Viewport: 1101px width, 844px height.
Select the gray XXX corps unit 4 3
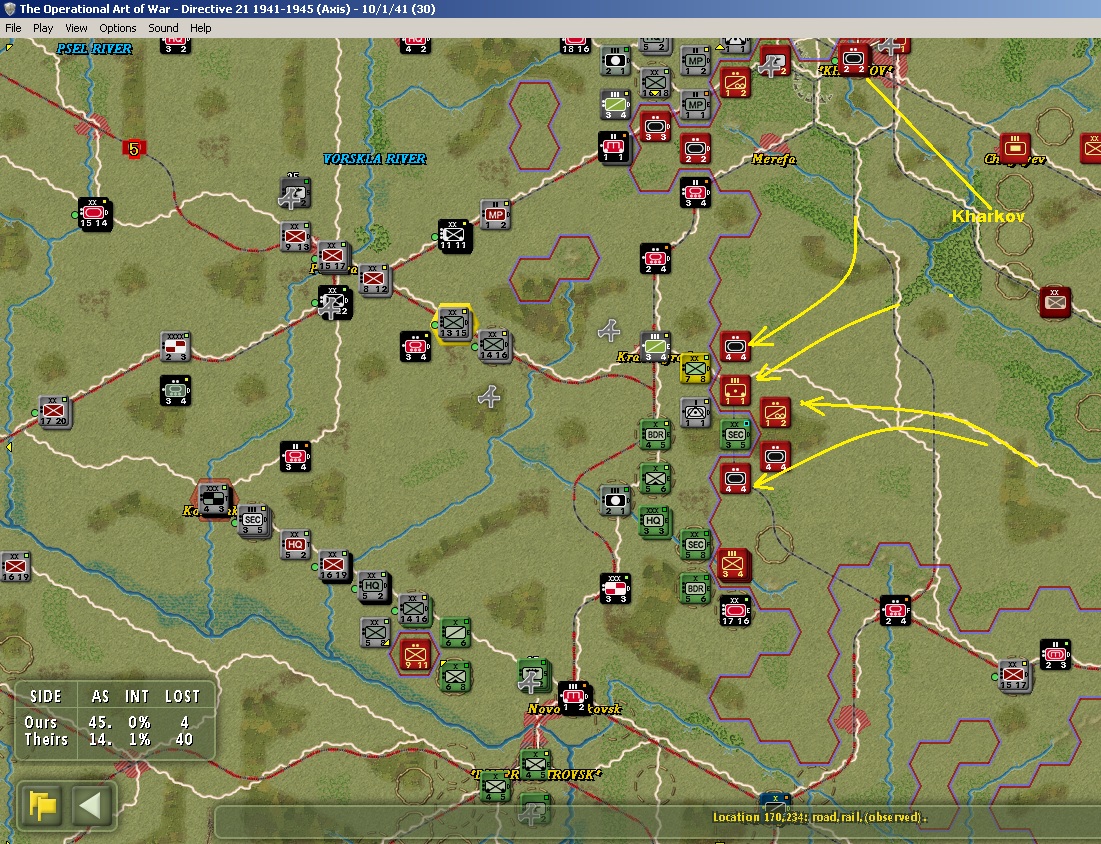click(x=213, y=499)
